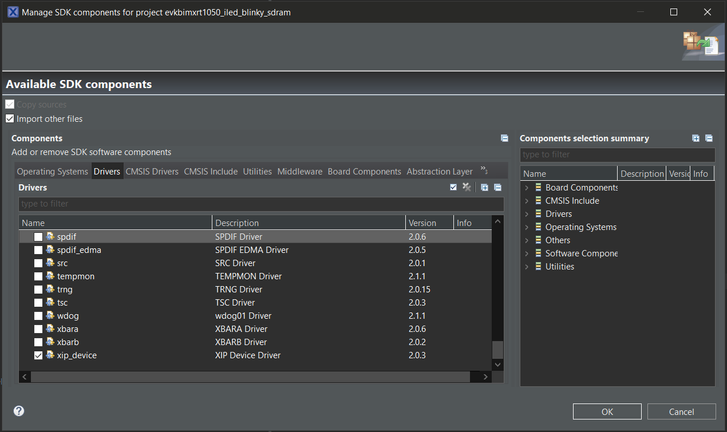This screenshot has height=432, width=727.
Task: Click the tempmon component icon
Action: (50, 276)
